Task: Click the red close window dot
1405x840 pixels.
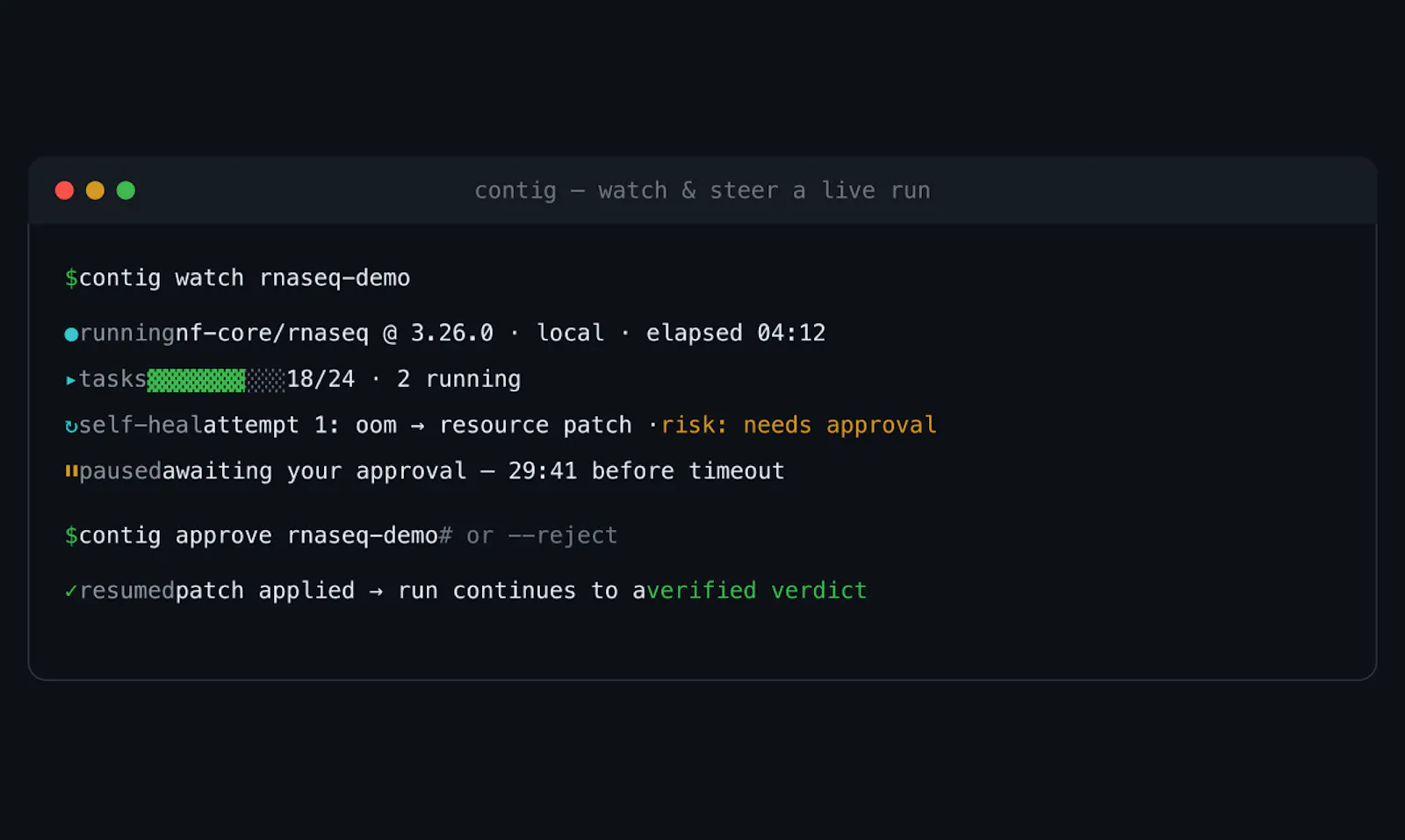Action: [x=64, y=190]
